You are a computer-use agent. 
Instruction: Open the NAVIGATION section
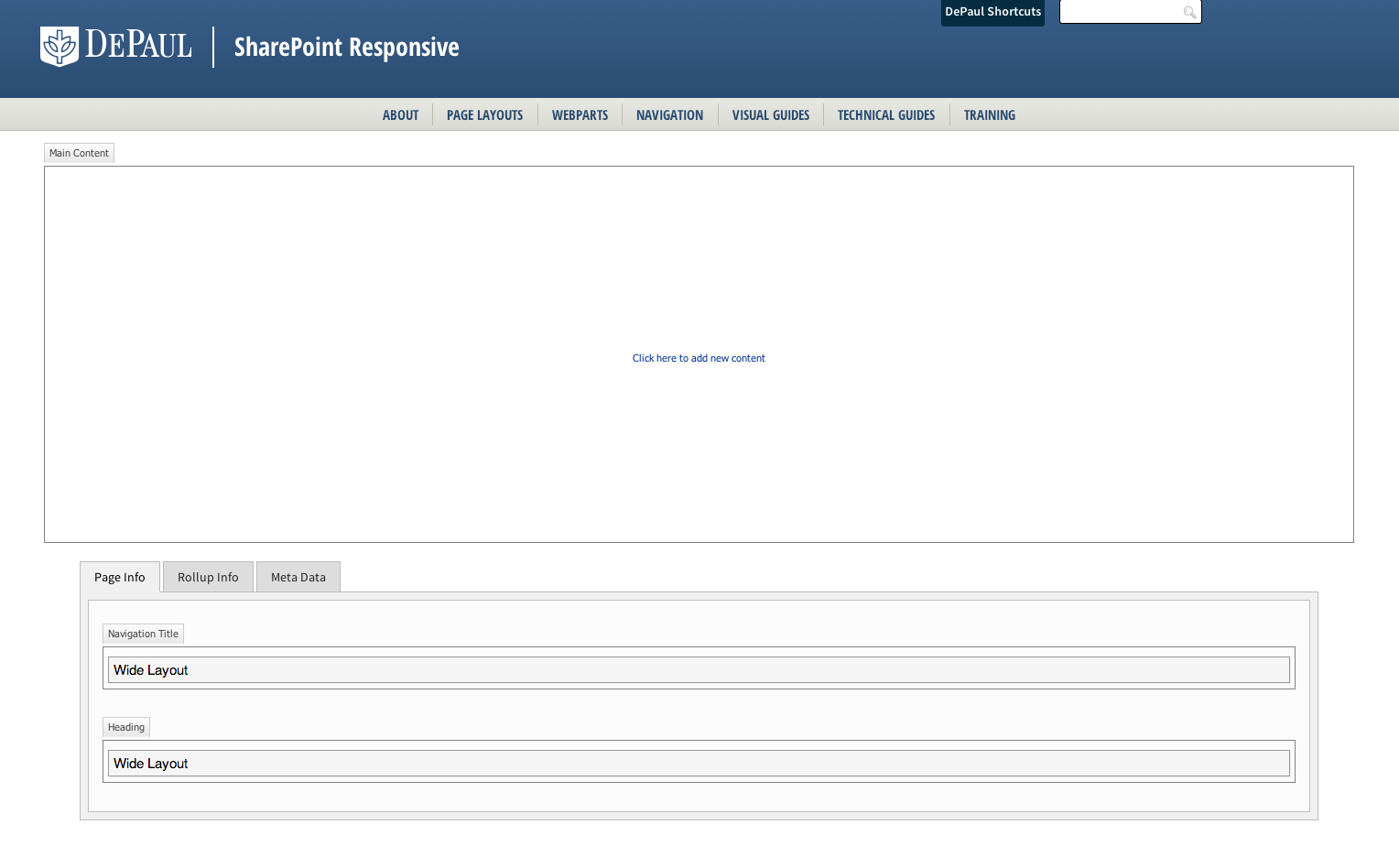pos(669,114)
